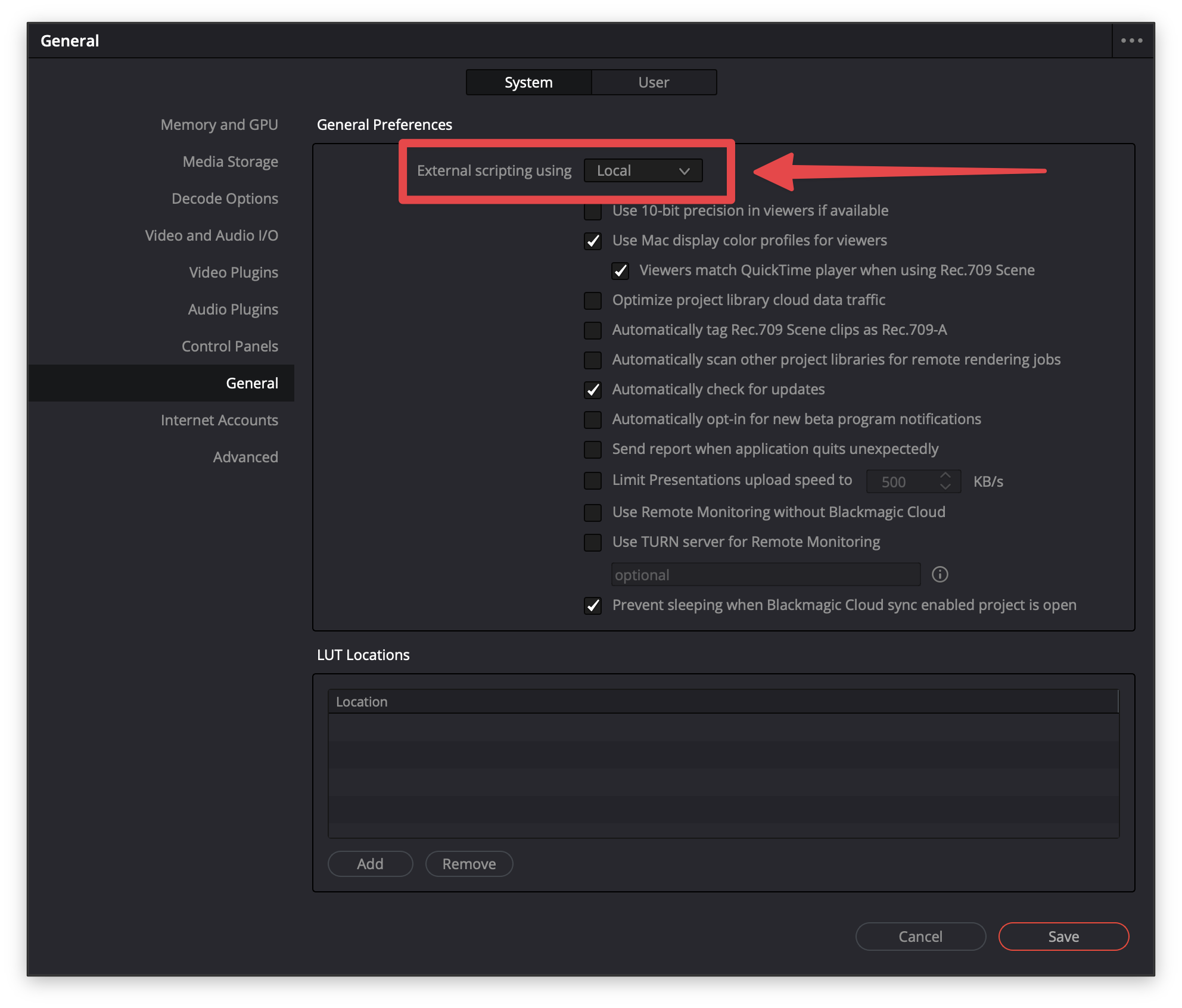
Task: Open External scripting using dropdown
Action: click(643, 170)
